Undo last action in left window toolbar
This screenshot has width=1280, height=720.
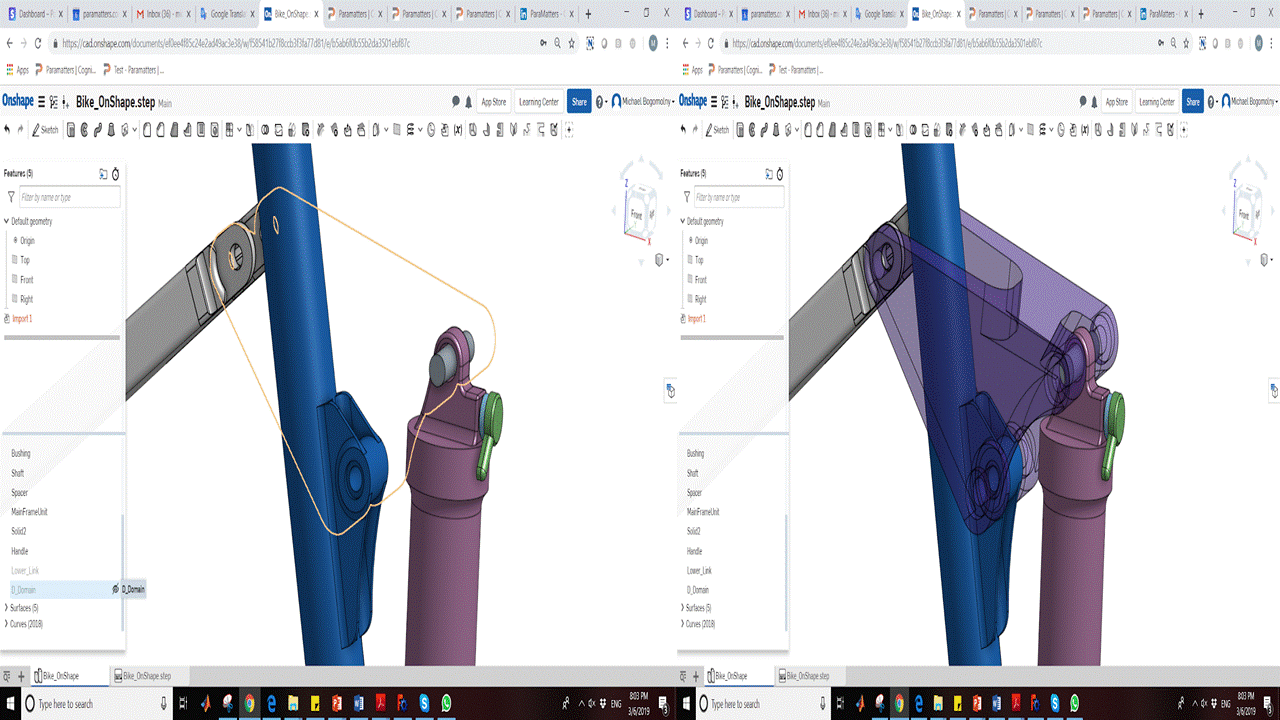coord(7,129)
